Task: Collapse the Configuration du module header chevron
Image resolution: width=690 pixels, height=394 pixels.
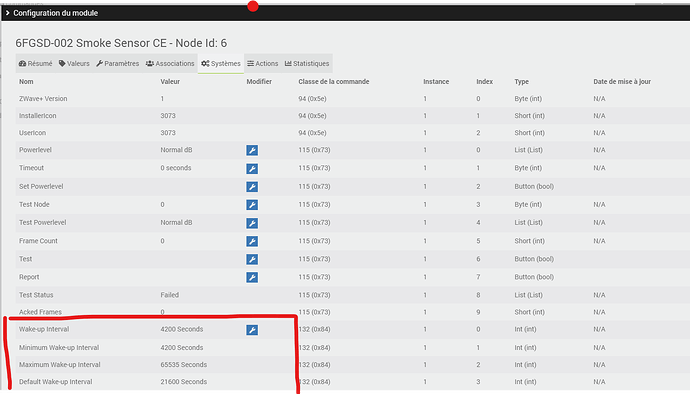Action: click(x=7, y=13)
